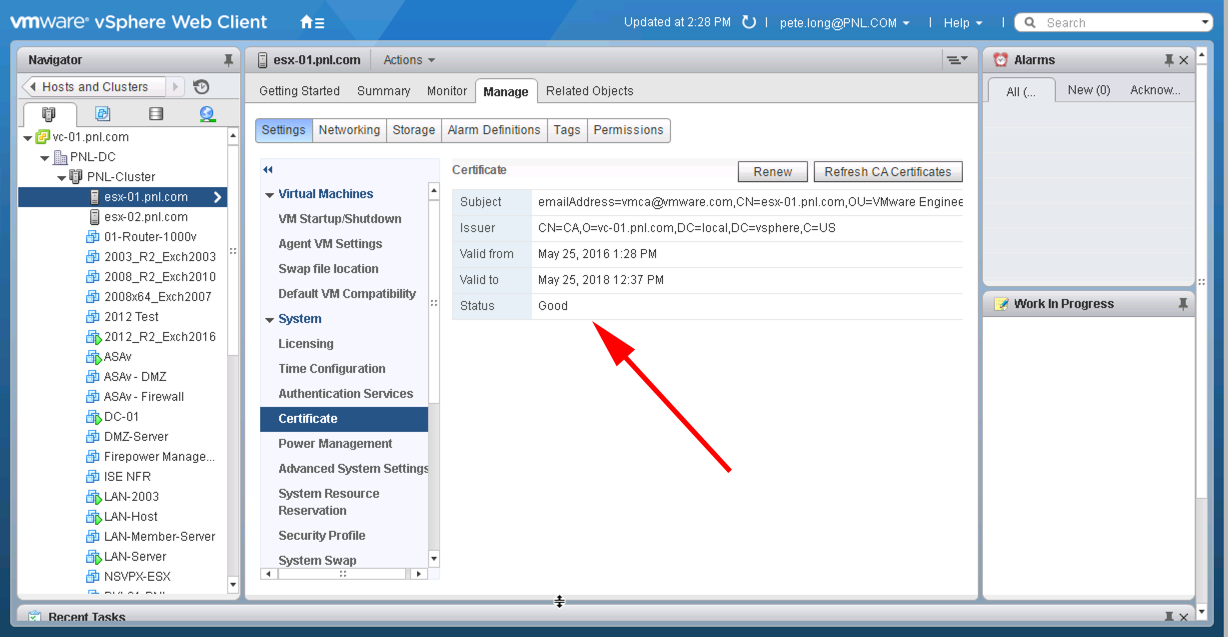Select the ASAv - DMZ virtual machine
Screen dimensions: 1228x637
135,377
